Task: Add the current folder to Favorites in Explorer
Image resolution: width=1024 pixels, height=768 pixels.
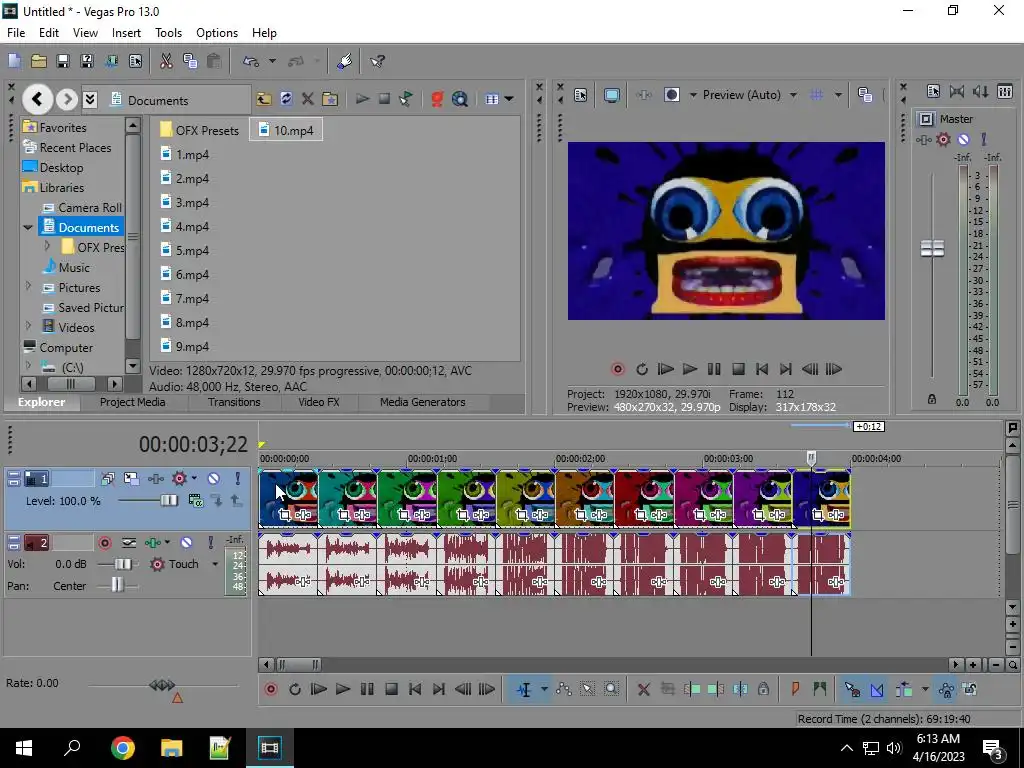Action: pos(330,99)
